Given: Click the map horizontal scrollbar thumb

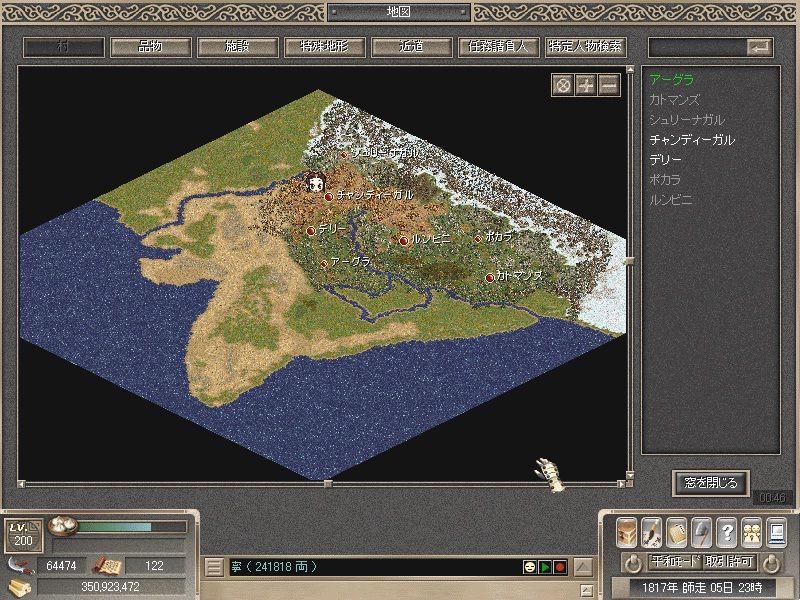Looking at the screenshot, I should (x=328, y=483).
